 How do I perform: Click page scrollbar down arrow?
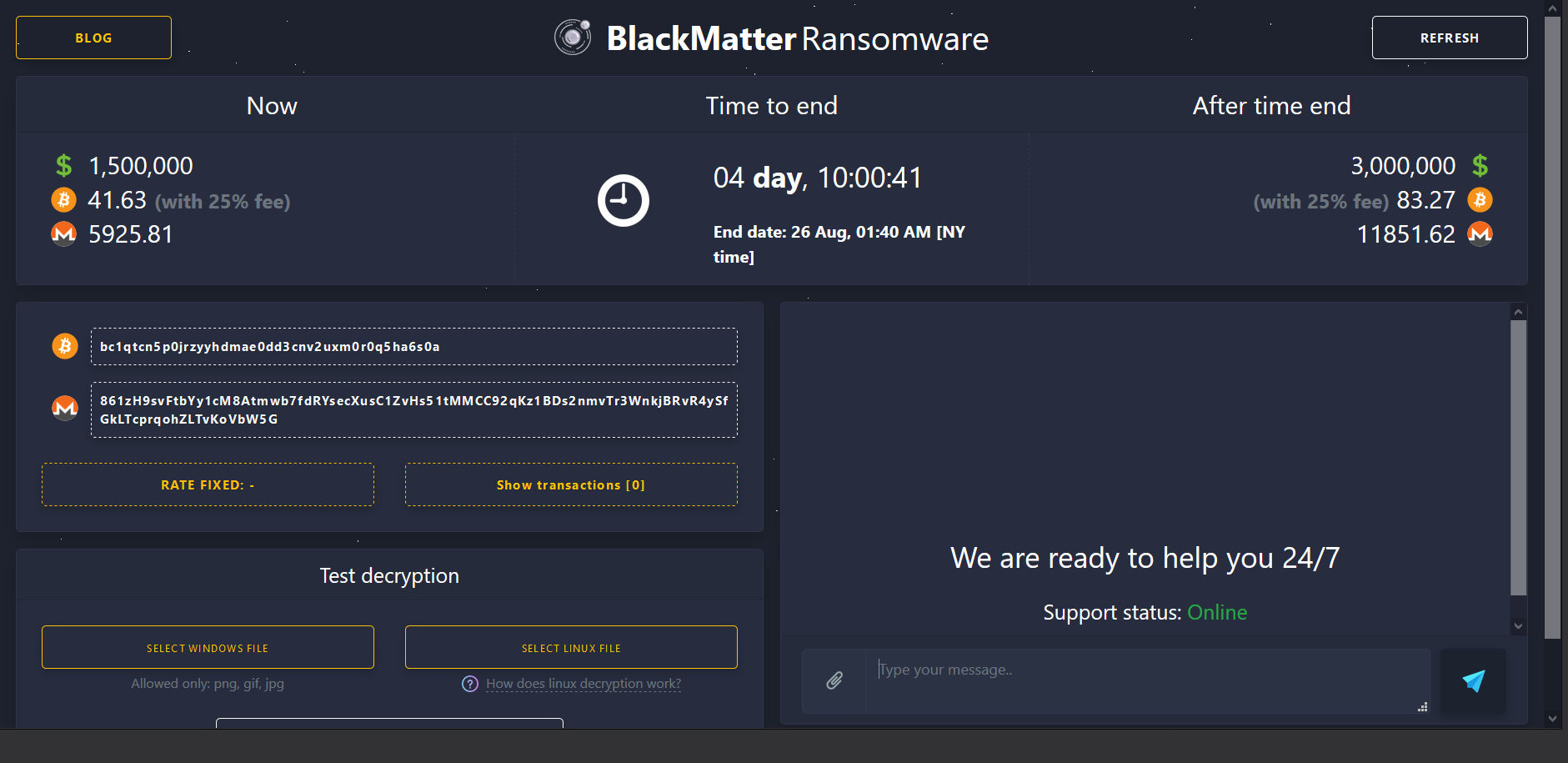click(1552, 718)
